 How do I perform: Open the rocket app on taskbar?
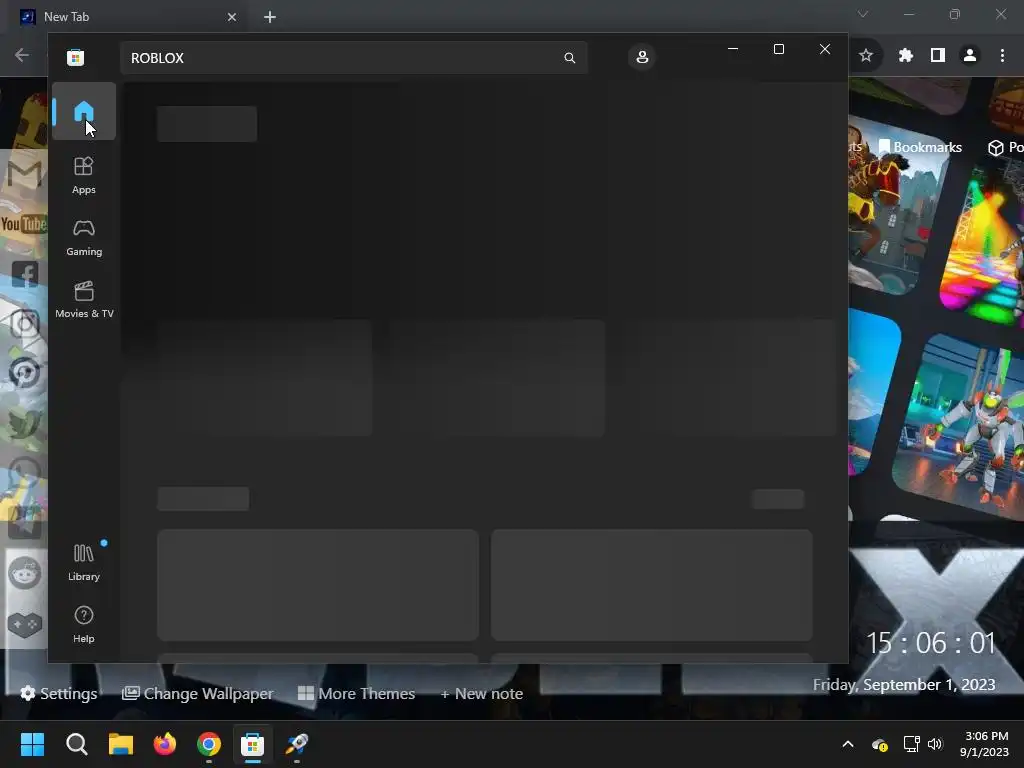point(296,744)
